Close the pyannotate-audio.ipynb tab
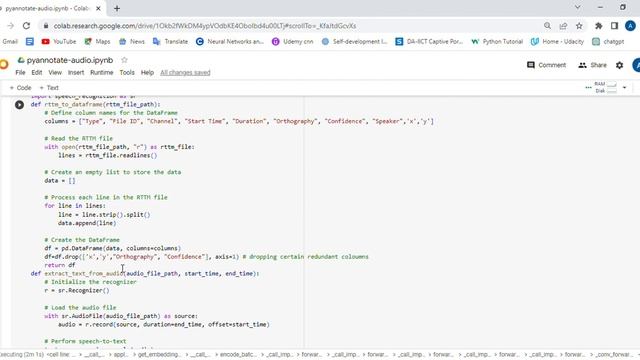The image size is (640, 360). 98,8
